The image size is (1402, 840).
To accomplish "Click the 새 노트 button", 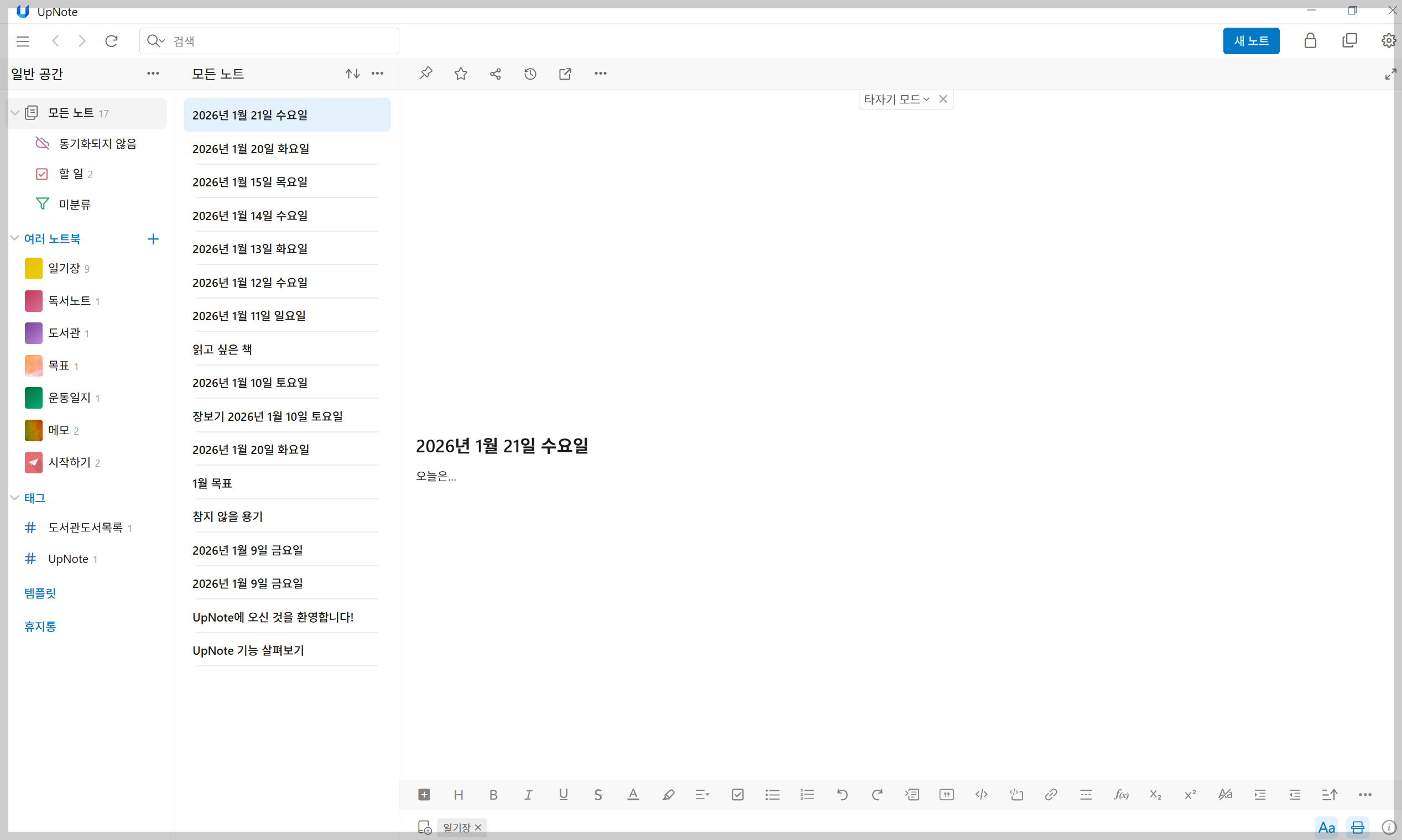I will click(1250, 41).
